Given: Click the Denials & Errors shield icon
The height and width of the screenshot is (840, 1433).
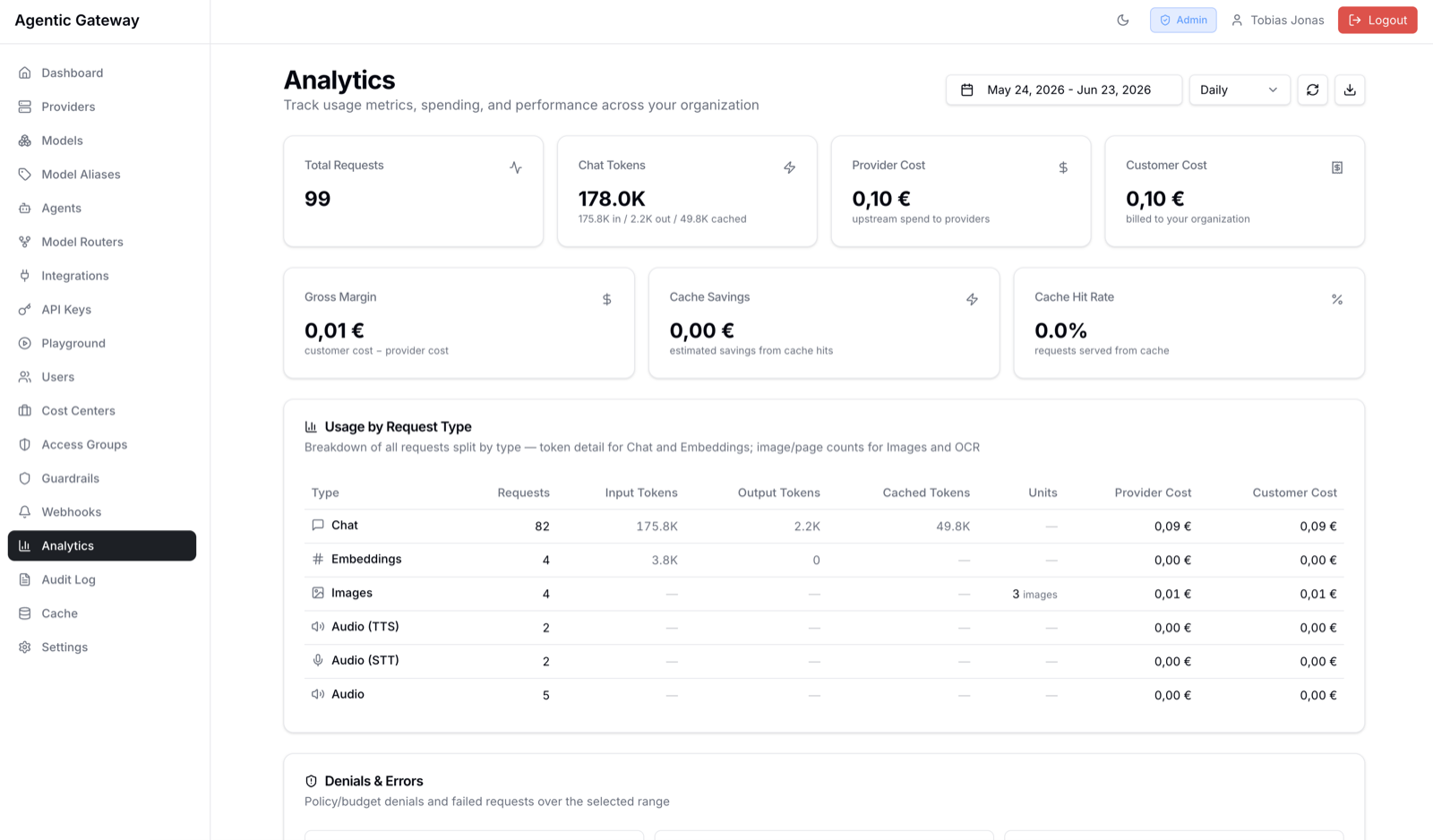Looking at the screenshot, I should pyautogui.click(x=312, y=781).
